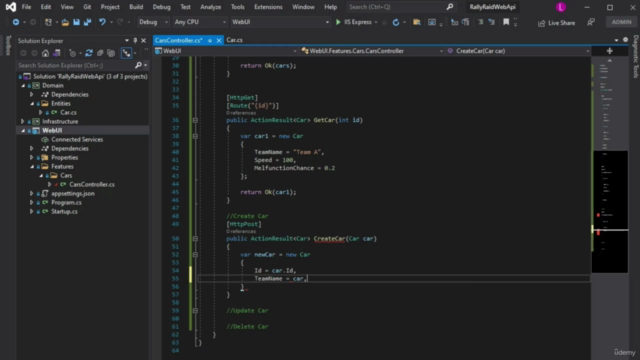This screenshot has width=640, height=360.
Task: Close the CarsController.cs tab
Action: pyautogui.click(x=219, y=40)
